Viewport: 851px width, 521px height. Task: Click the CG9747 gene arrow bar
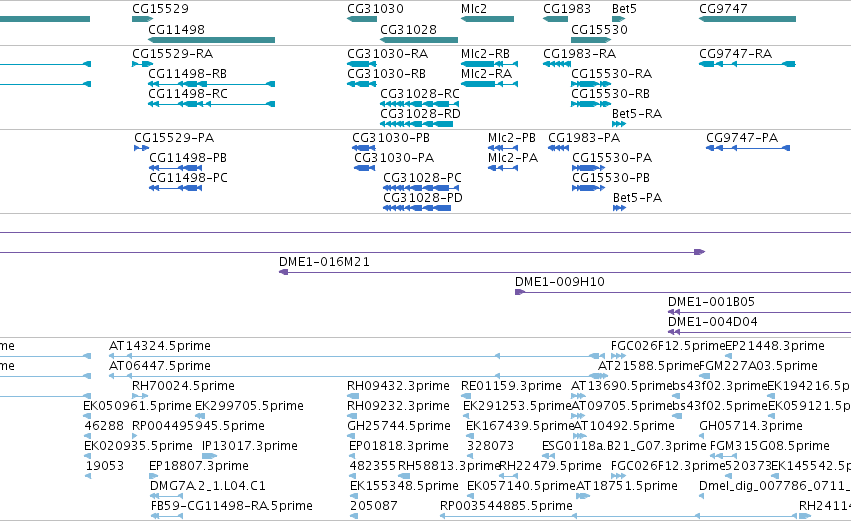point(747,19)
